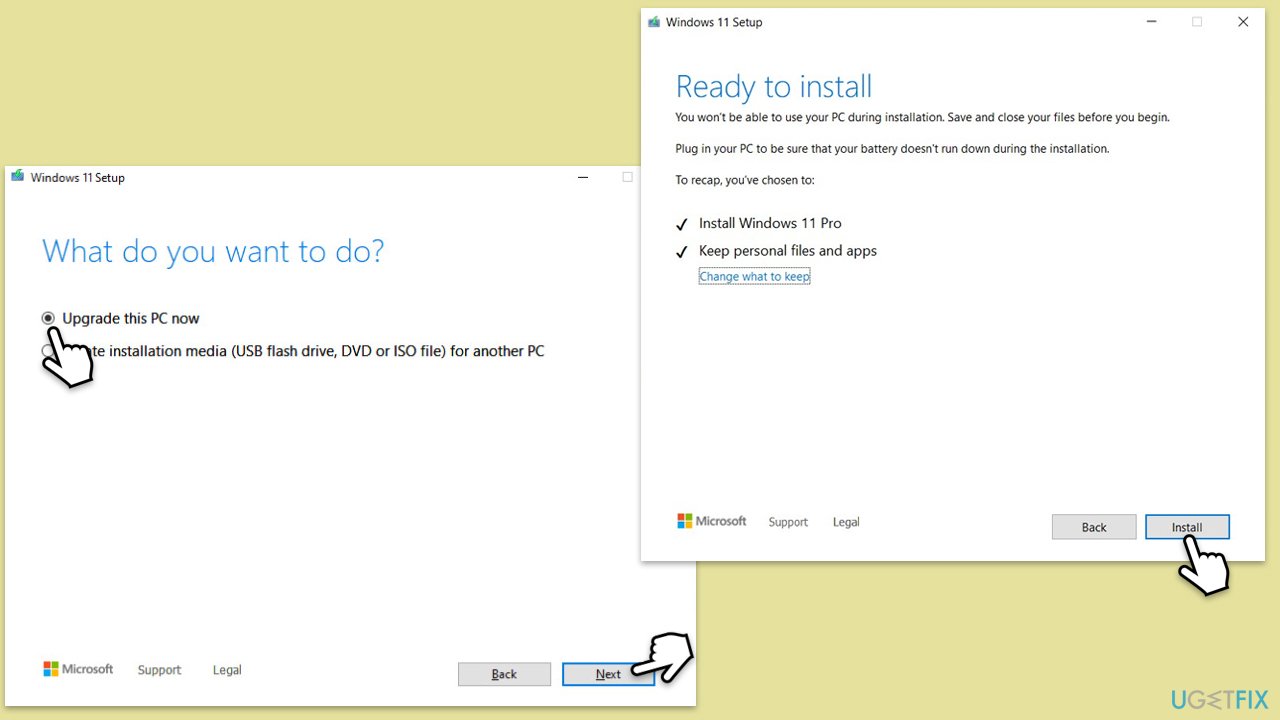Viewport: 1280px width, 720px height.
Task: Minimize the left Windows 11 Setup window
Action: coord(583,177)
